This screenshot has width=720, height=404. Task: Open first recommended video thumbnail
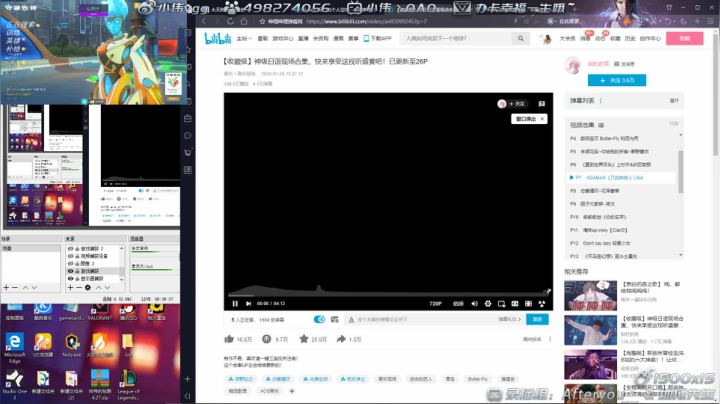click(x=591, y=296)
